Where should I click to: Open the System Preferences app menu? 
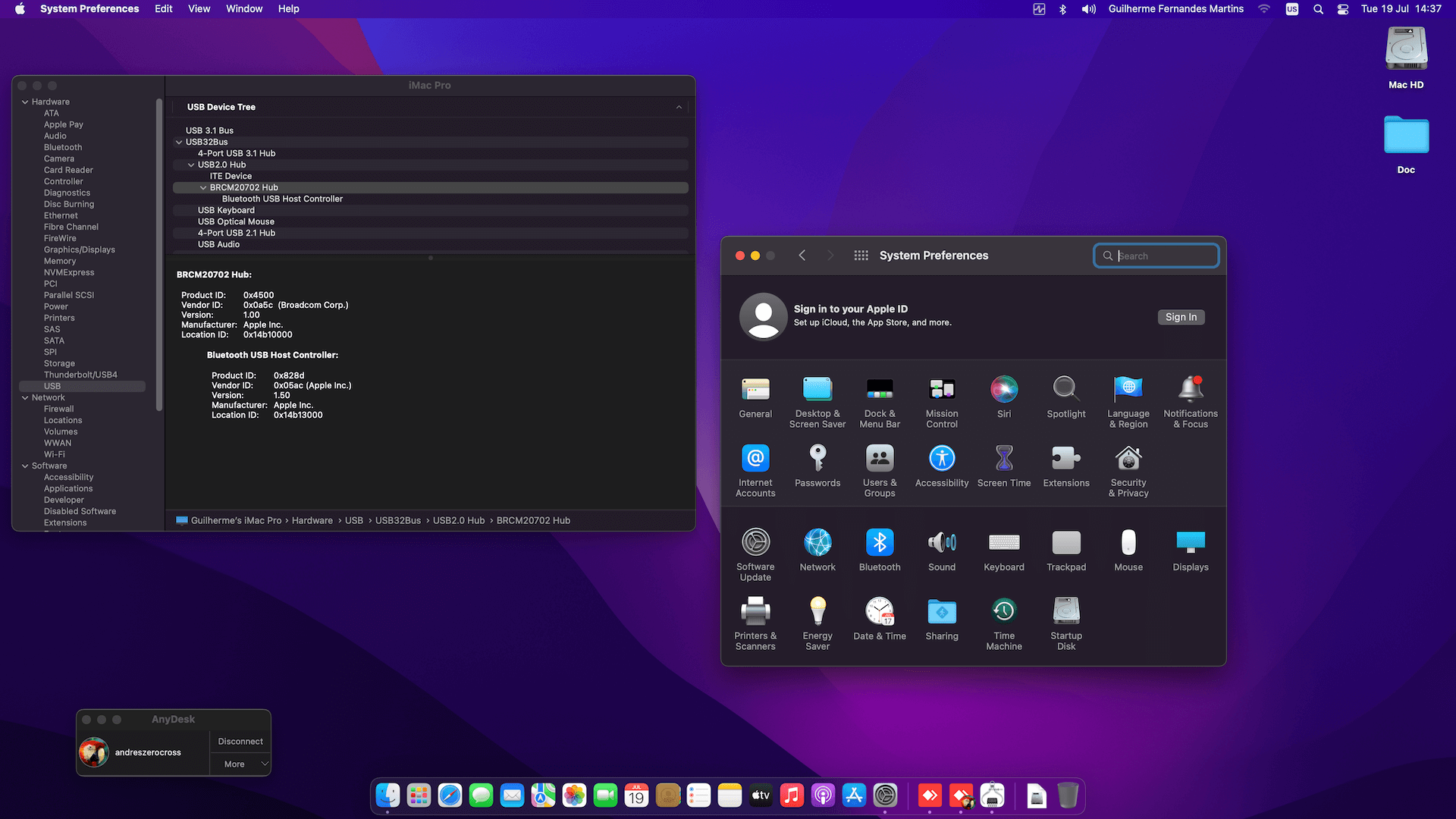[89, 9]
